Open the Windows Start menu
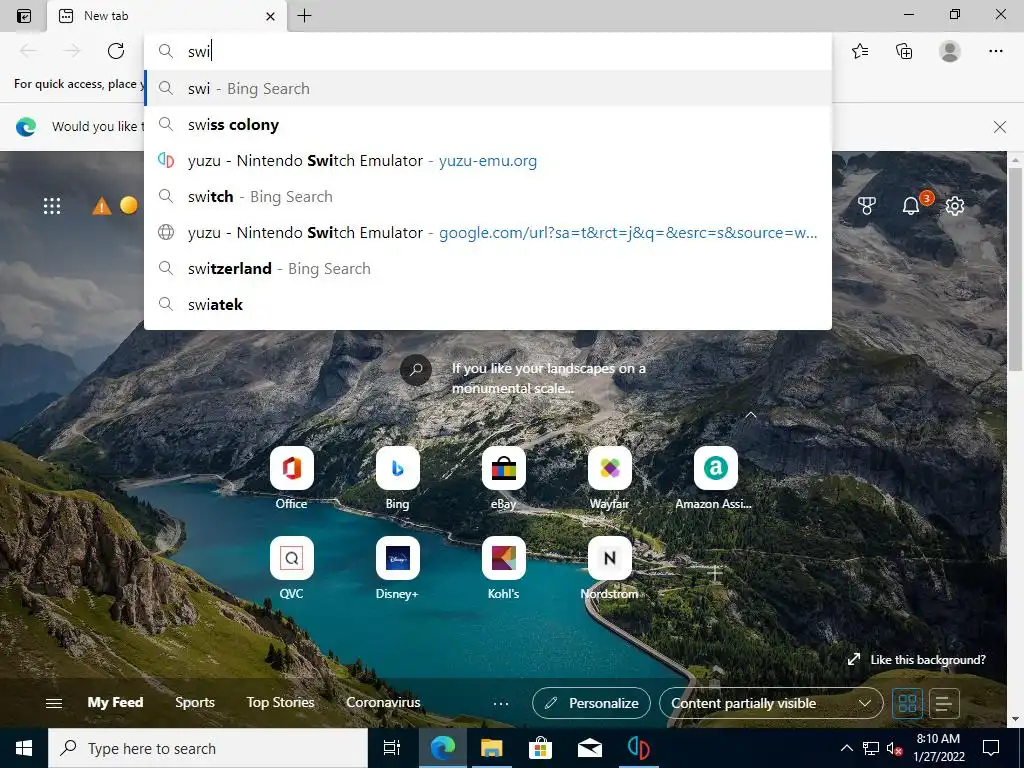 click(24, 748)
